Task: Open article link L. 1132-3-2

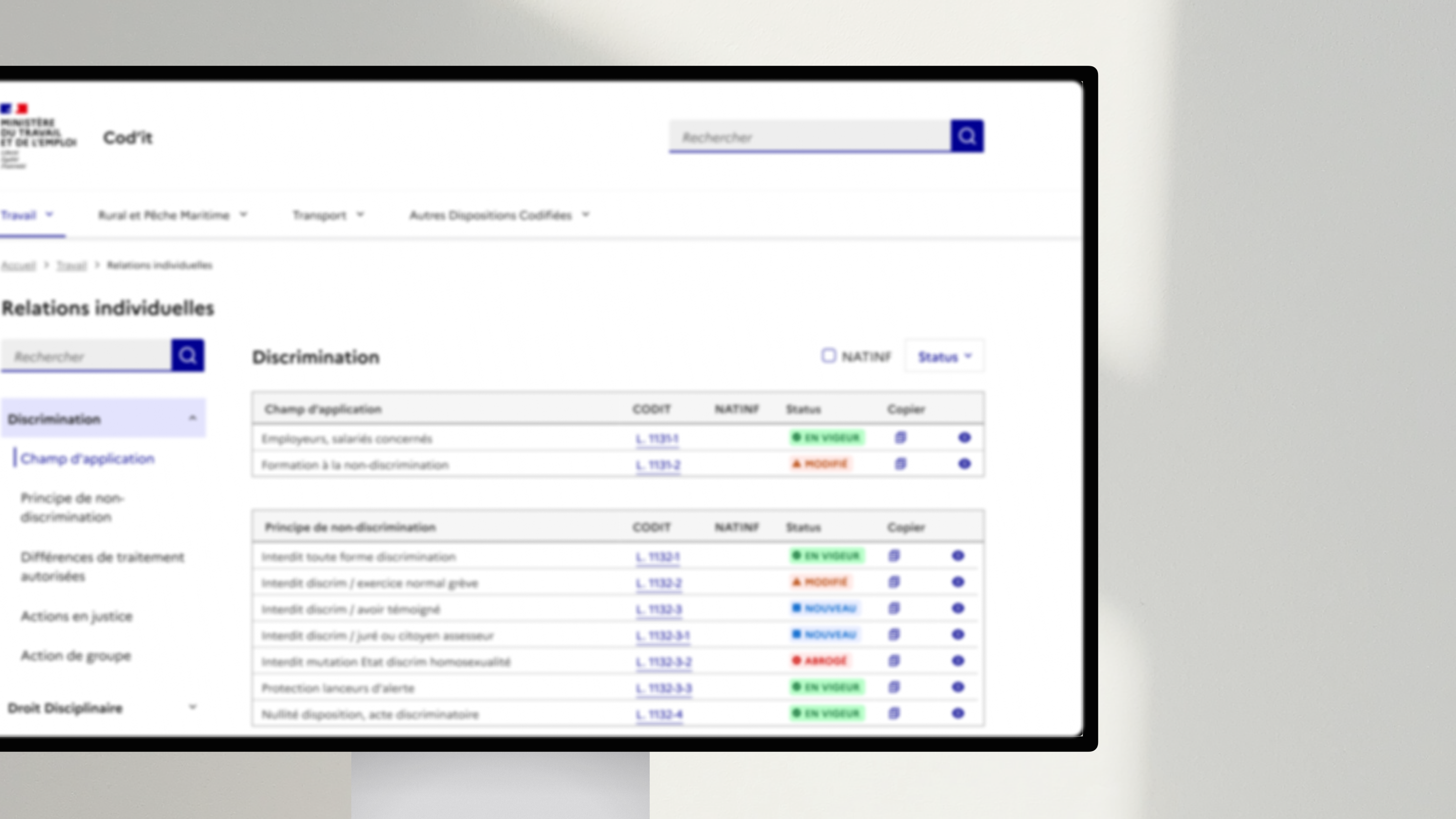Action: click(x=664, y=662)
